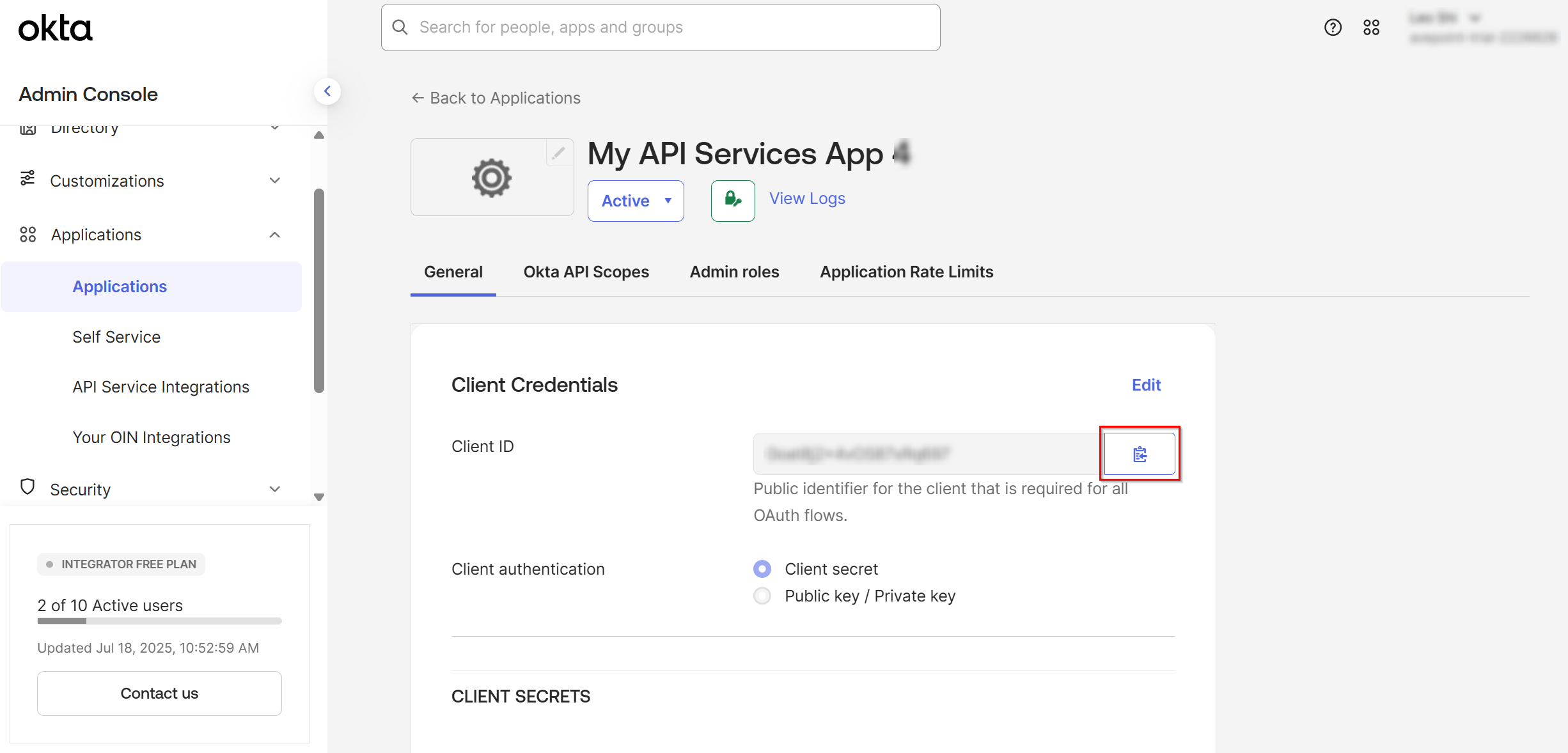Switch to the Okta API Scopes tab
The width and height of the screenshot is (1568, 753).
coord(586,272)
